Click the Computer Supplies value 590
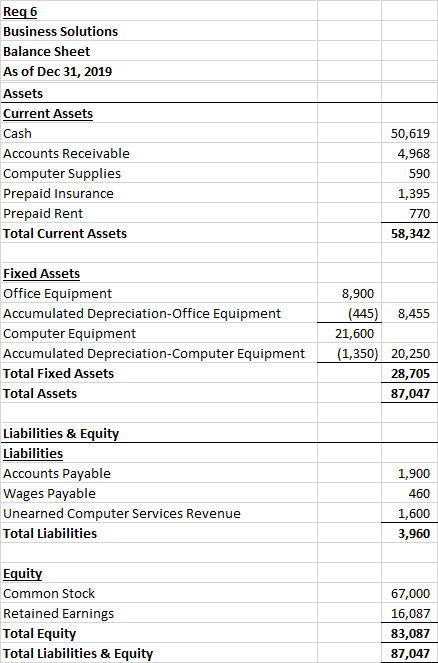Viewport: 438px width, 663px height. 419,174
